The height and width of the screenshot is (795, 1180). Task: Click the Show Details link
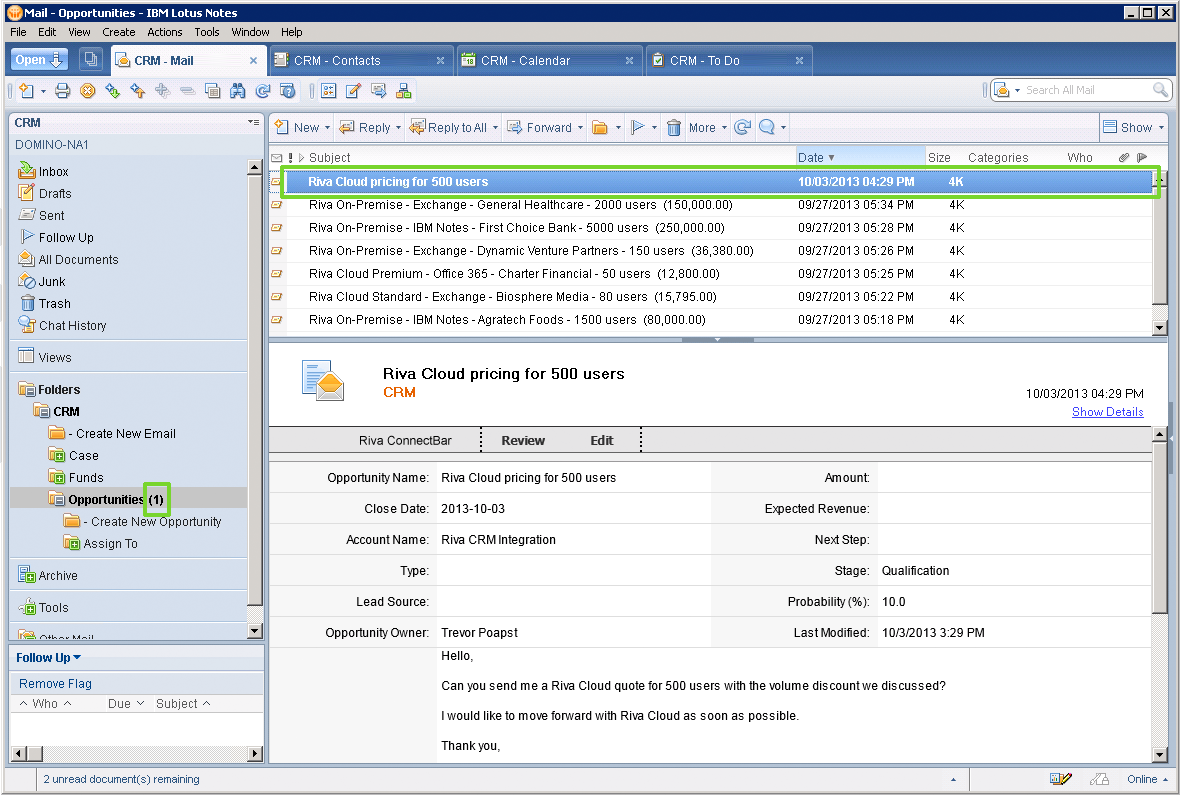point(1107,412)
